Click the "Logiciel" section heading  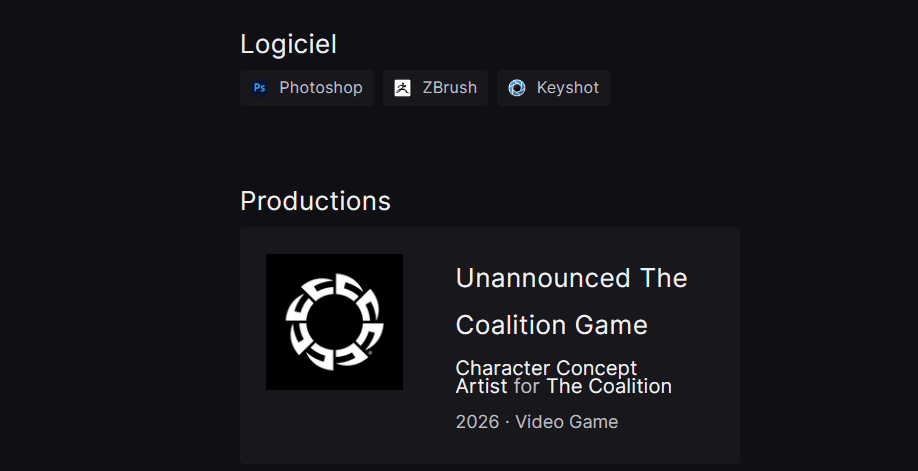[x=288, y=44]
